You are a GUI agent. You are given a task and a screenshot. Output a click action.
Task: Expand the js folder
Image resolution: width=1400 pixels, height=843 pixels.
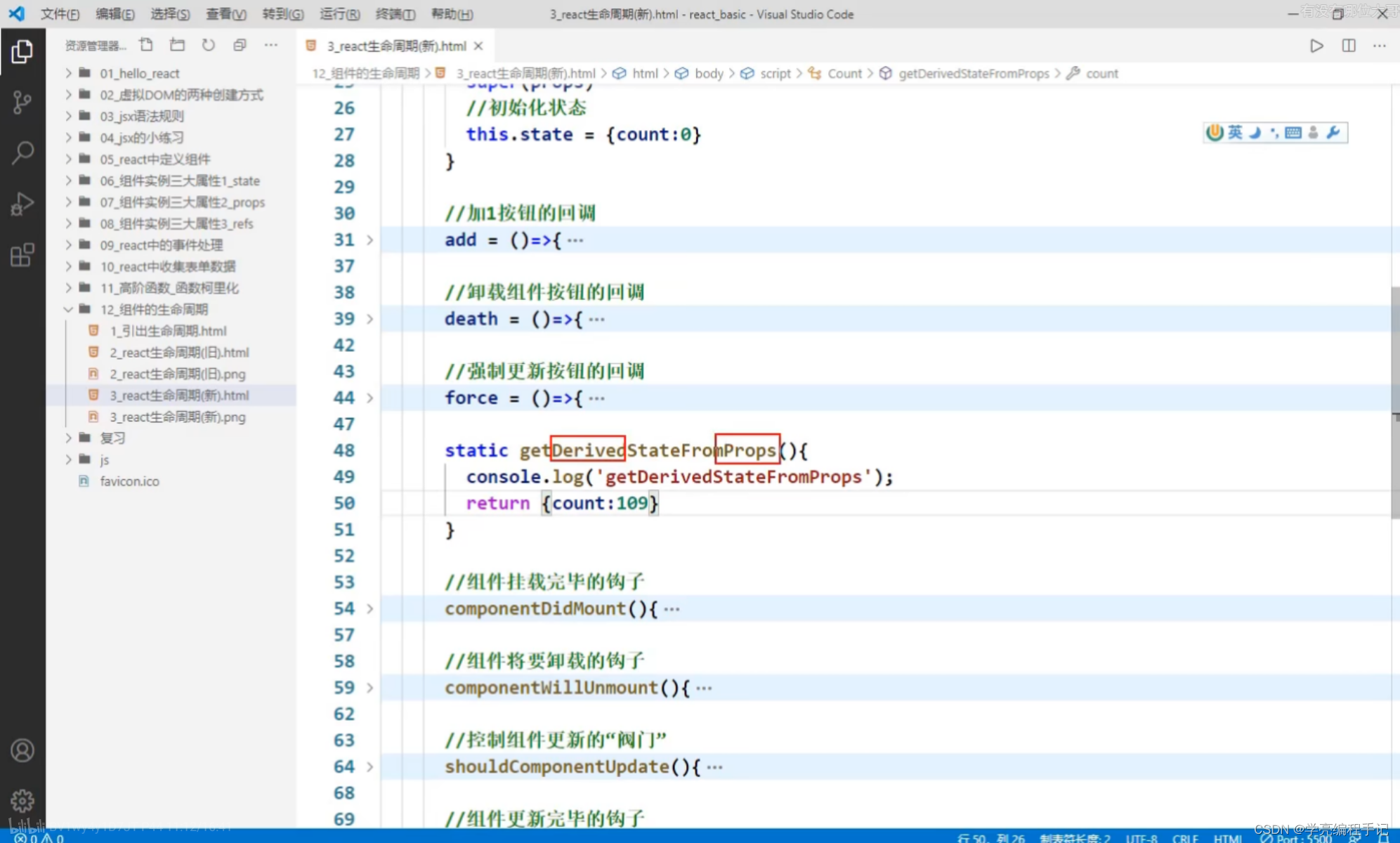click(171, 459)
